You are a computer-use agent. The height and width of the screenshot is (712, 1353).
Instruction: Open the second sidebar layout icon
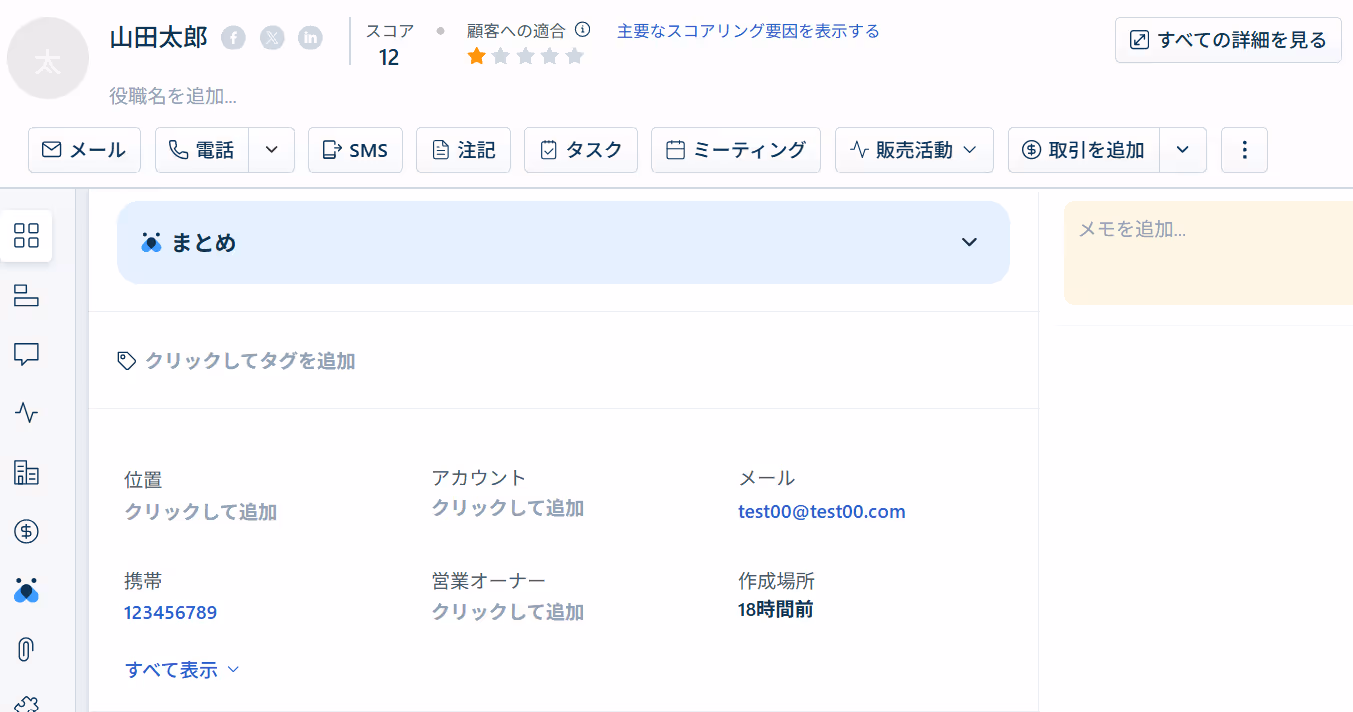[x=26, y=295]
